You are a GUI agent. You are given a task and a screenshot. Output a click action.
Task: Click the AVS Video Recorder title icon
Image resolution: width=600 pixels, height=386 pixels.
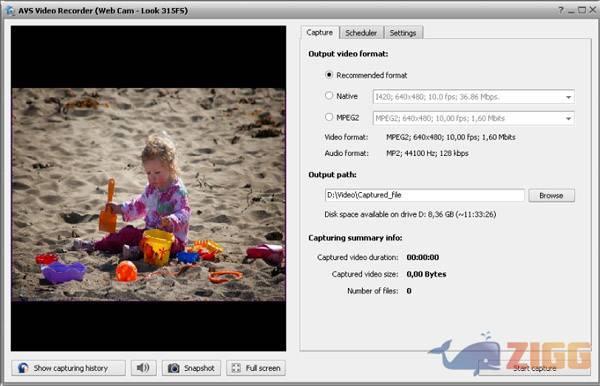10,11
